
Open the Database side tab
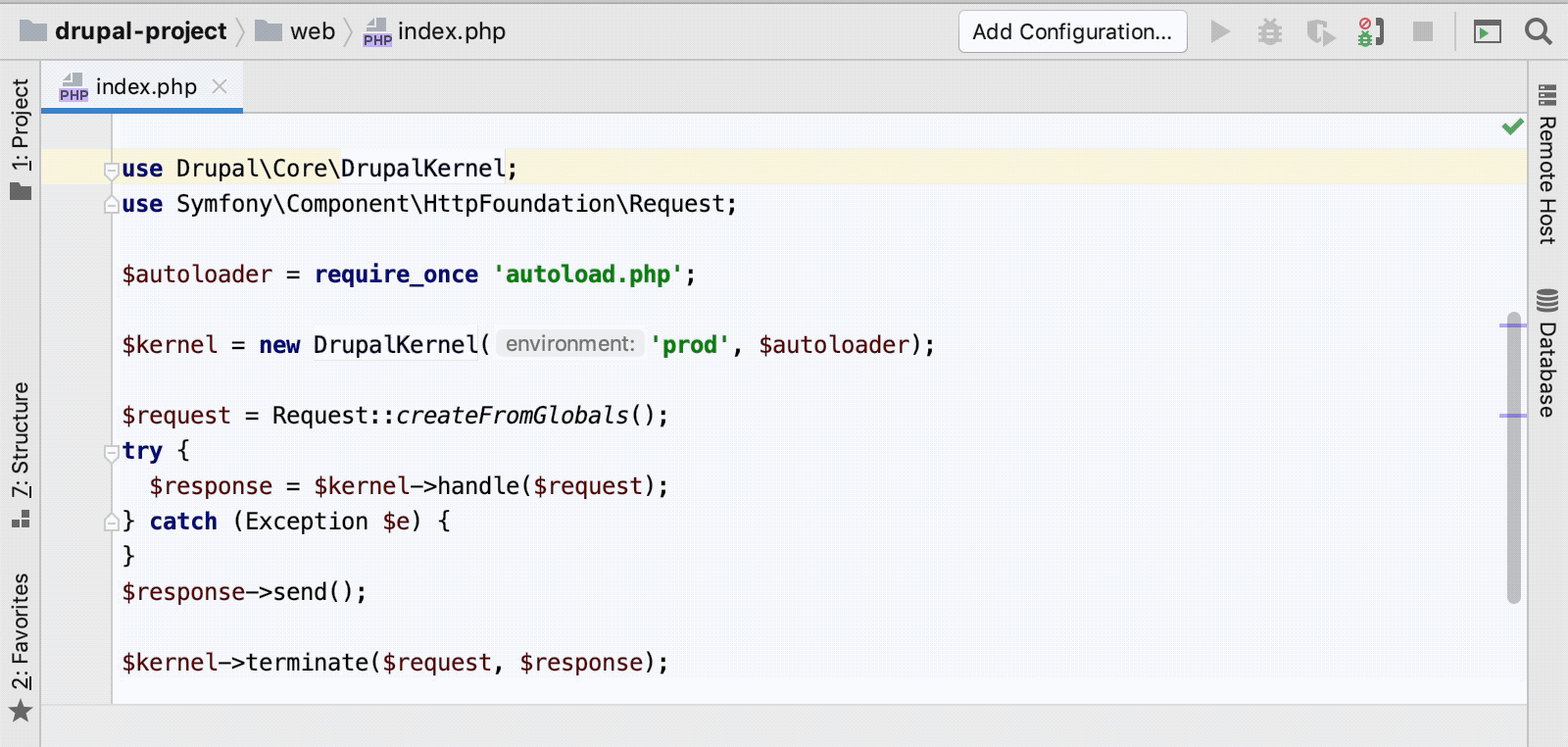(1547, 354)
